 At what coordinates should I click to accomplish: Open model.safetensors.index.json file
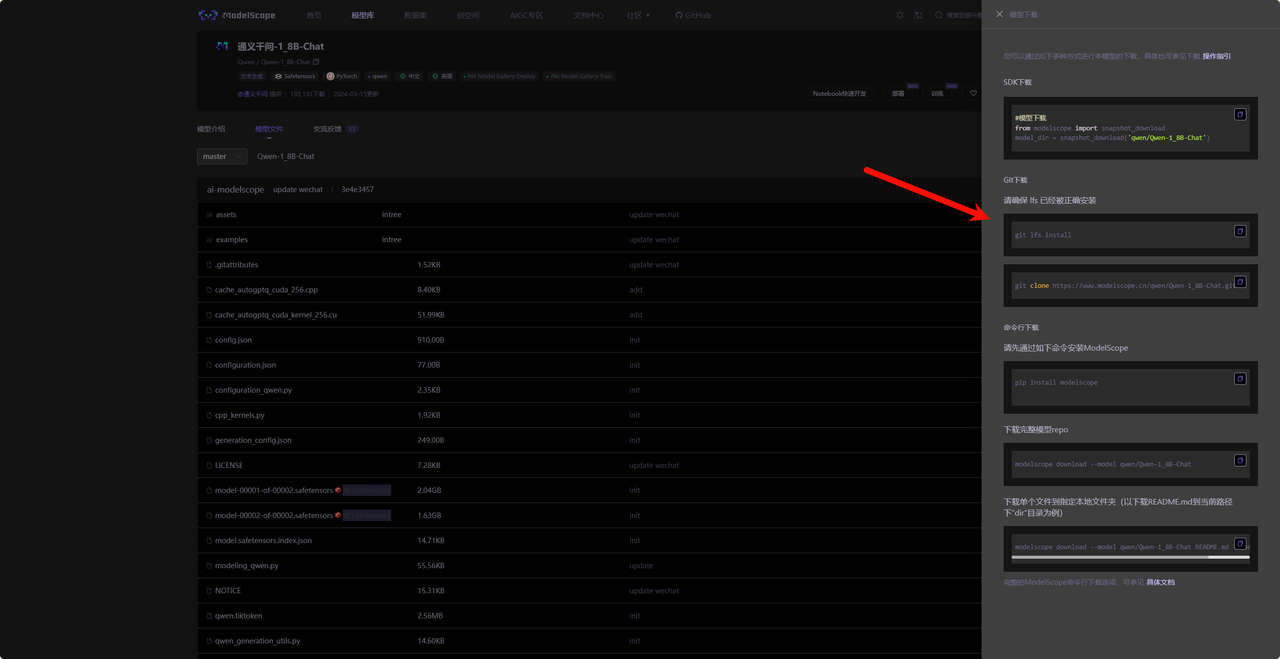[x=263, y=540]
